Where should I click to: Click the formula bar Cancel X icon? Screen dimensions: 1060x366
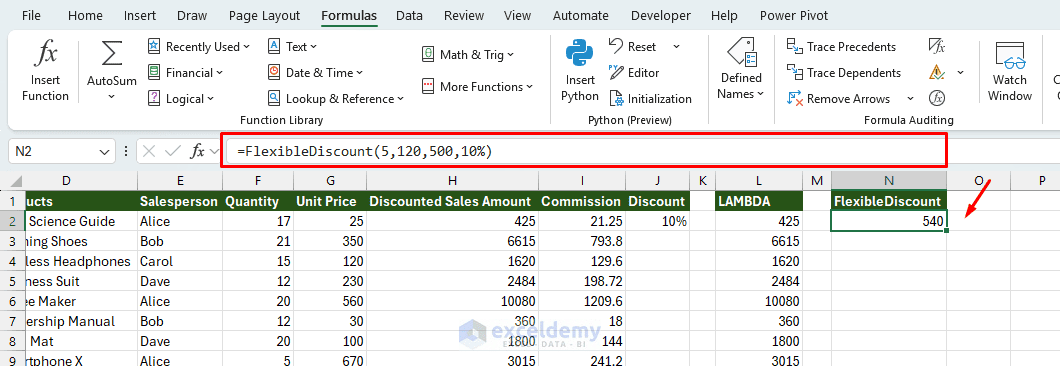coord(149,152)
